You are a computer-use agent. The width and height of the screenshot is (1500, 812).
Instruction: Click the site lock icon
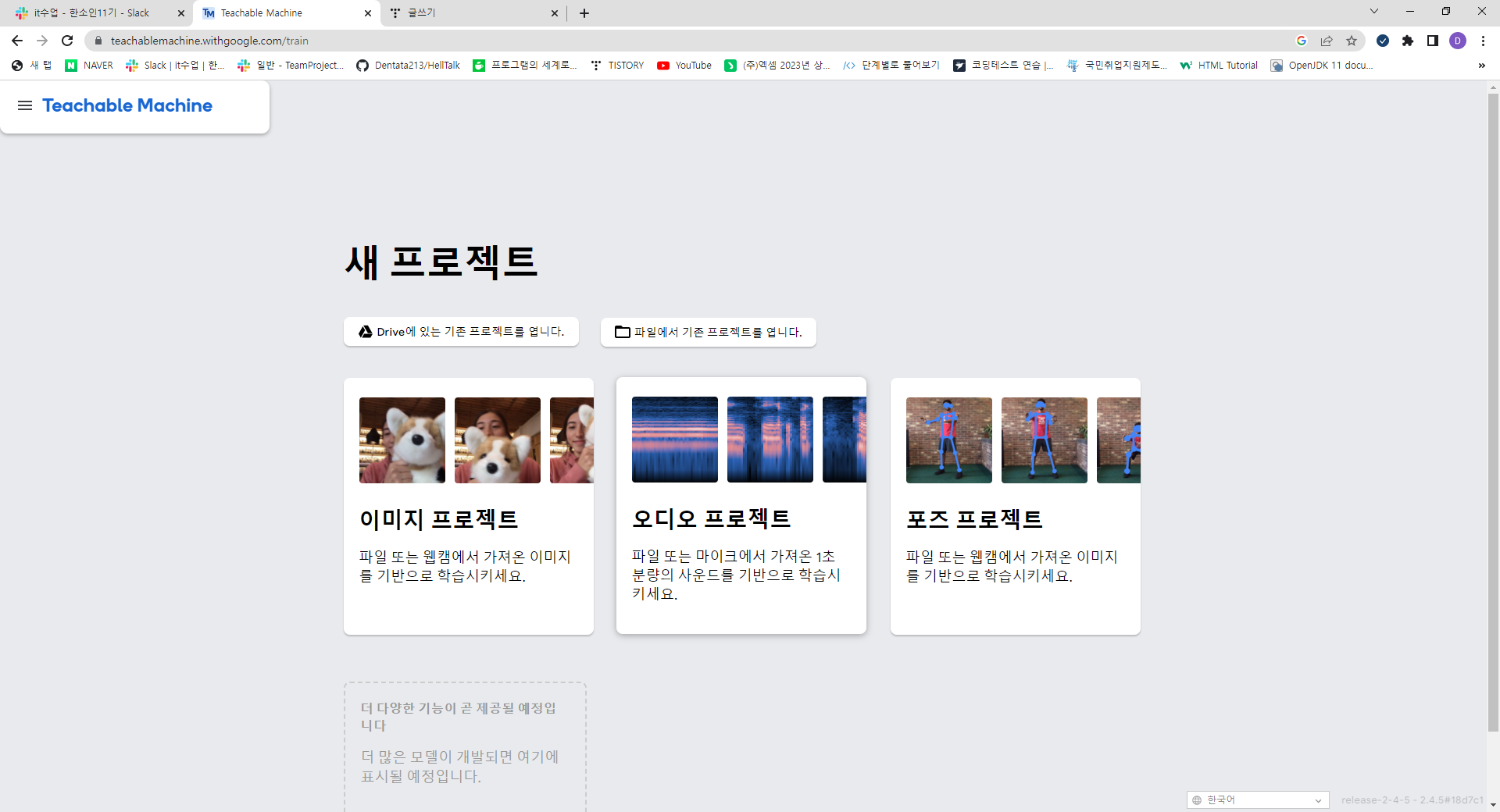pyautogui.click(x=98, y=41)
